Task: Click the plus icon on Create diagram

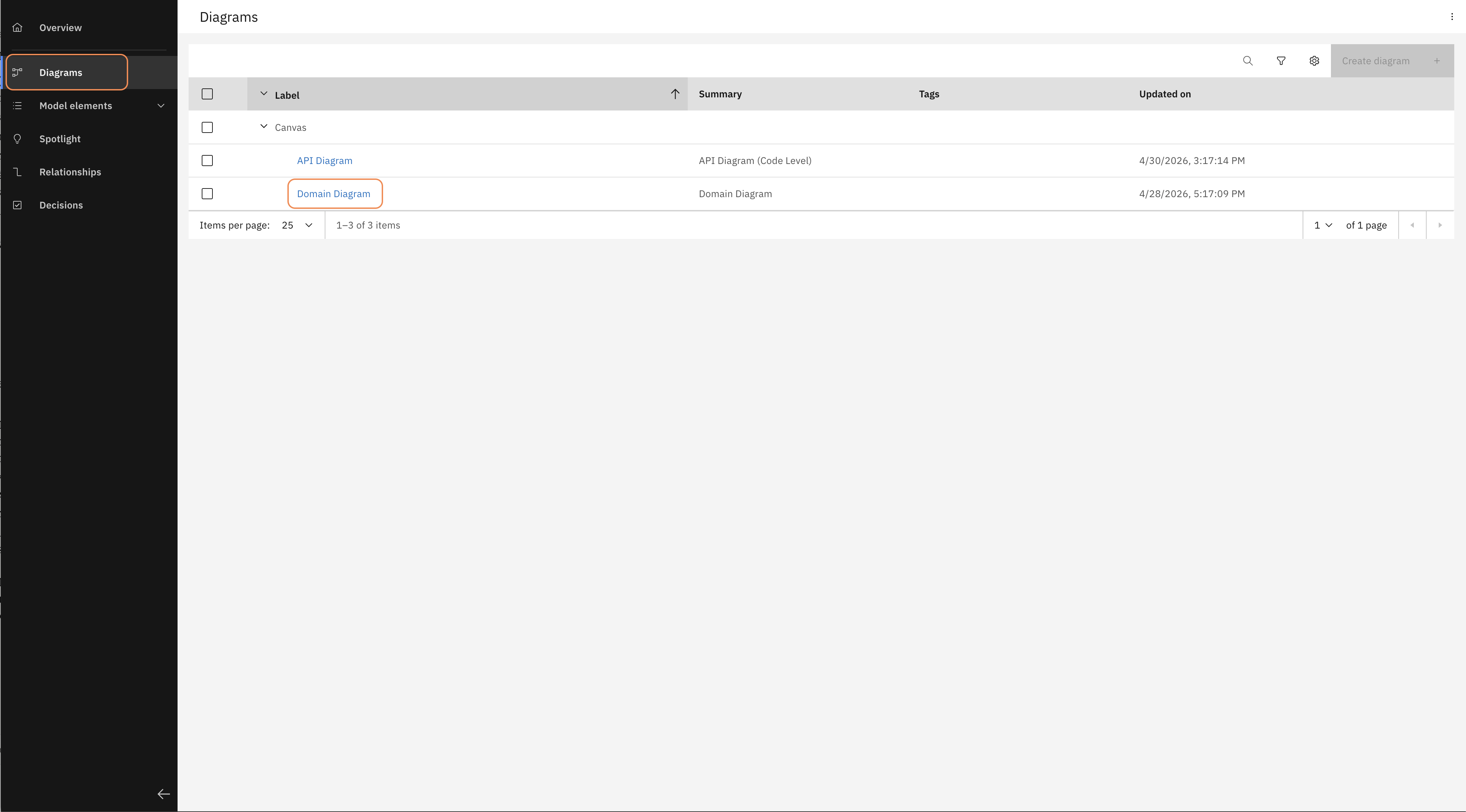Action: 1437,61
